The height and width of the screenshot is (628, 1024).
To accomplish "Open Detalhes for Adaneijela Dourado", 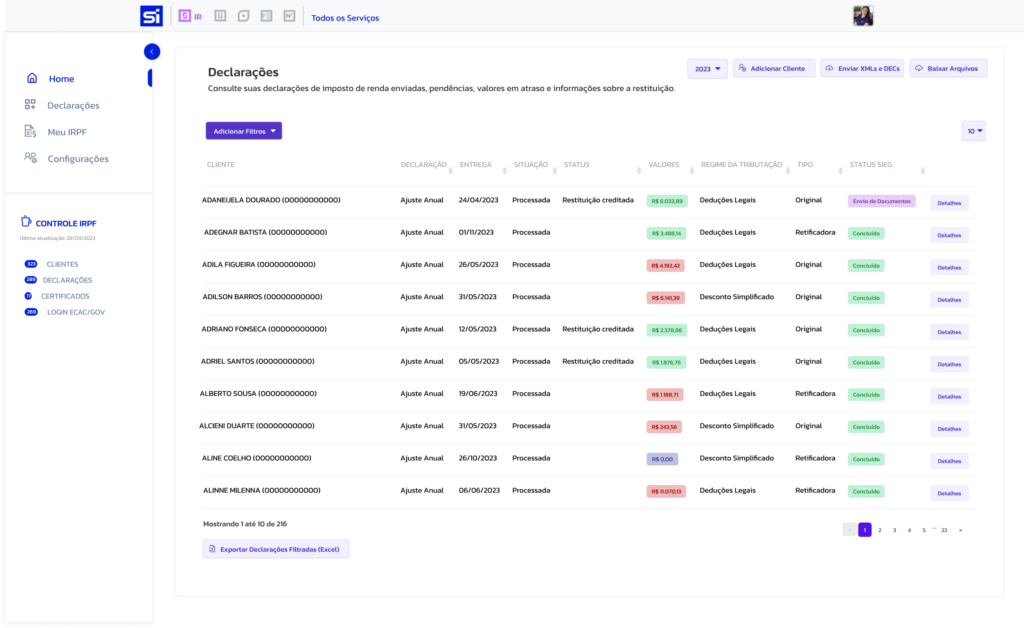I will pos(949,203).
